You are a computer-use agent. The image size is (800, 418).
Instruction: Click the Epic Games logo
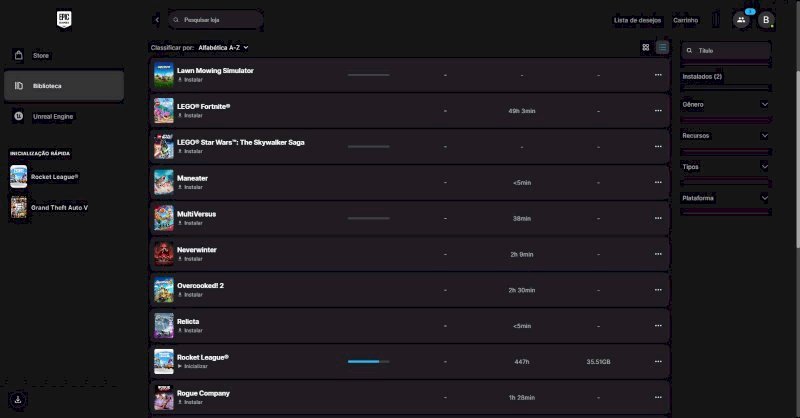pyautogui.click(x=64, y=20)
